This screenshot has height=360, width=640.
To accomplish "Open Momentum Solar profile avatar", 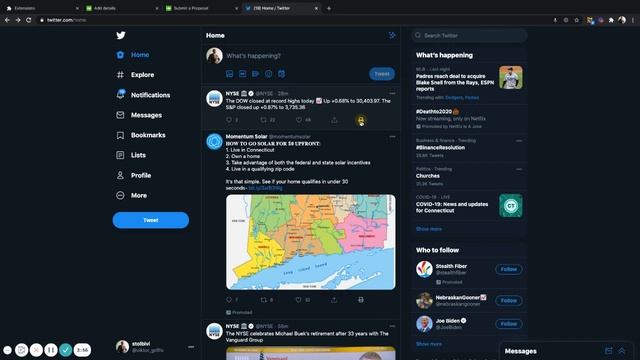I will tap(214, 142).
